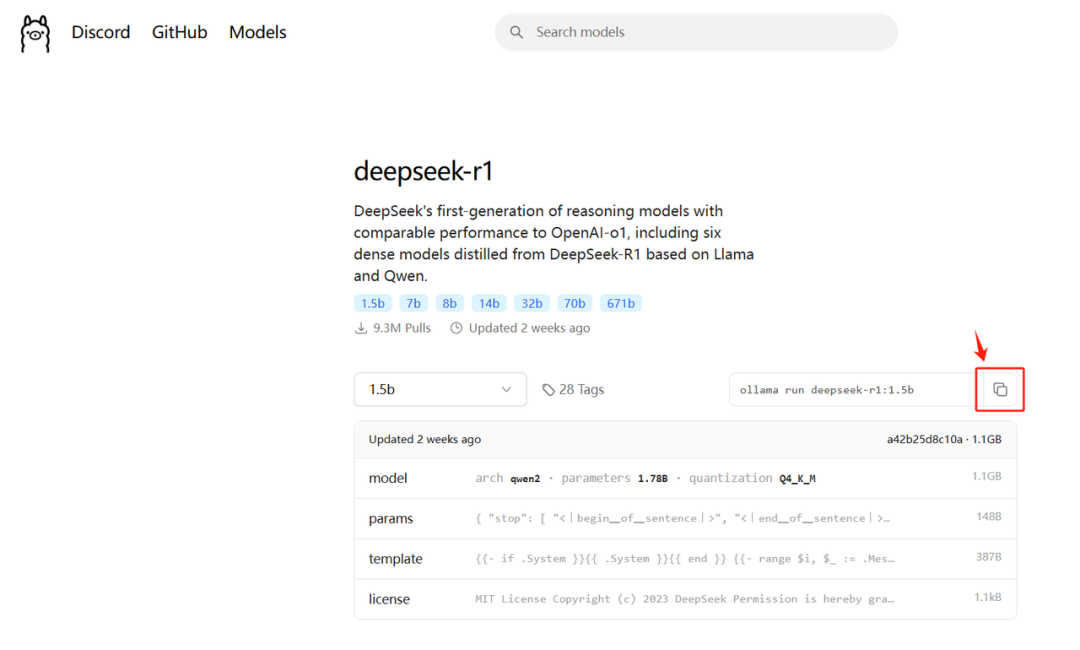Select the 7b size tag
Viewport: 1080px width, 650px height.
(x=413, y=303)
